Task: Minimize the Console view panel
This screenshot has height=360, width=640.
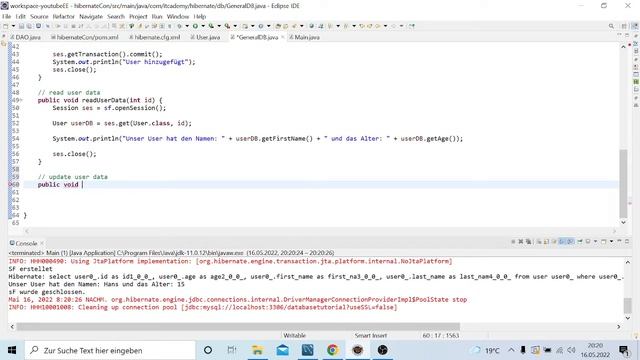Action: [x=619, y=241]
